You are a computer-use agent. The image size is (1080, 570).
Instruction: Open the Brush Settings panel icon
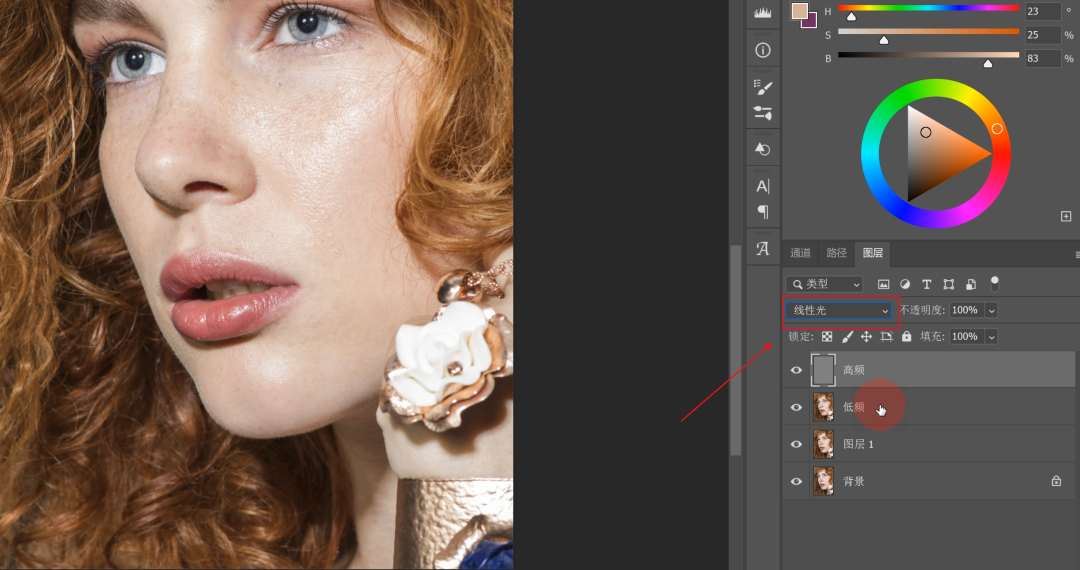pyautogui.click(x=762, y=87)
